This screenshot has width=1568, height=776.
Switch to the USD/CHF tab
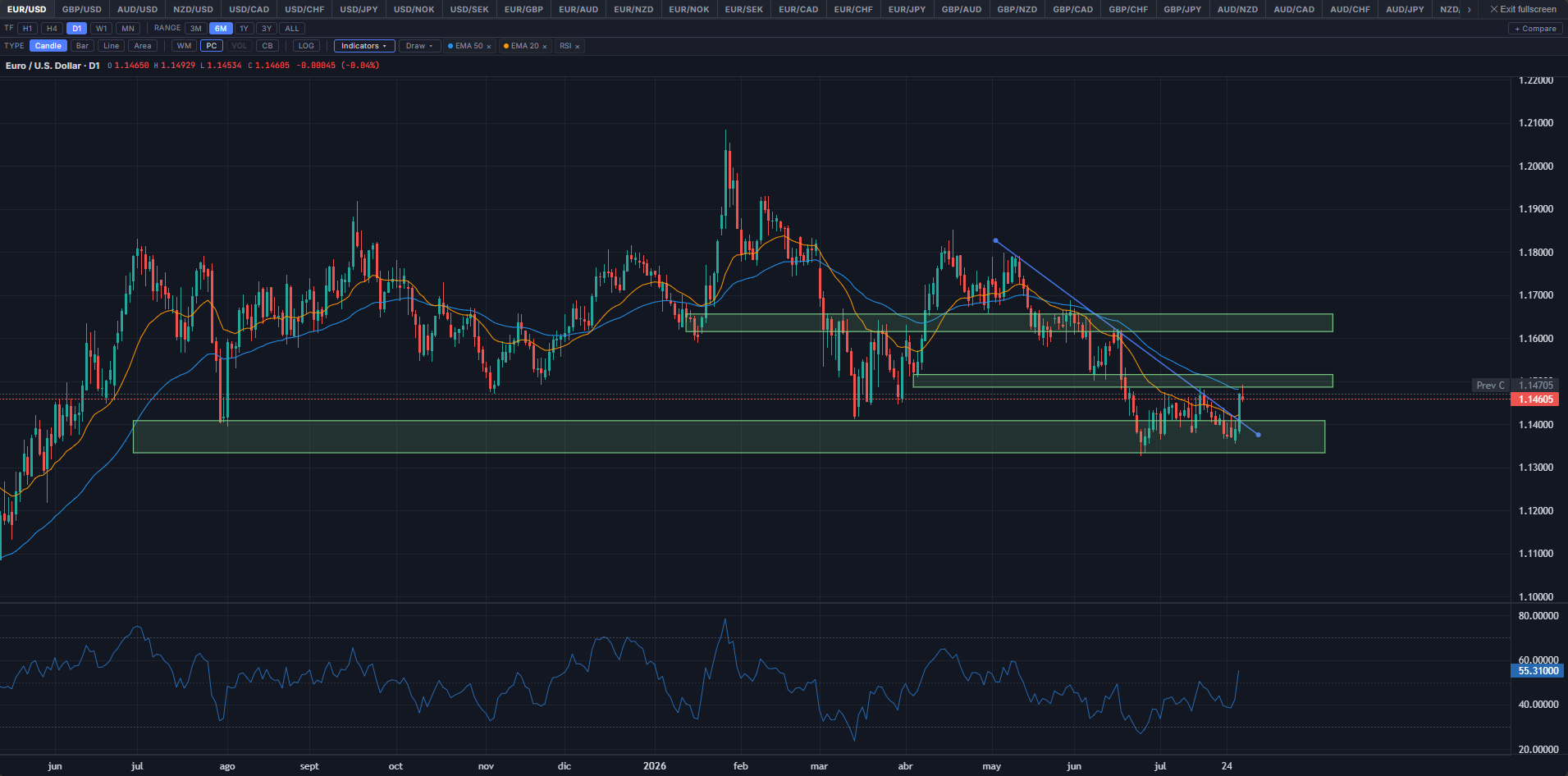[304, 9]
